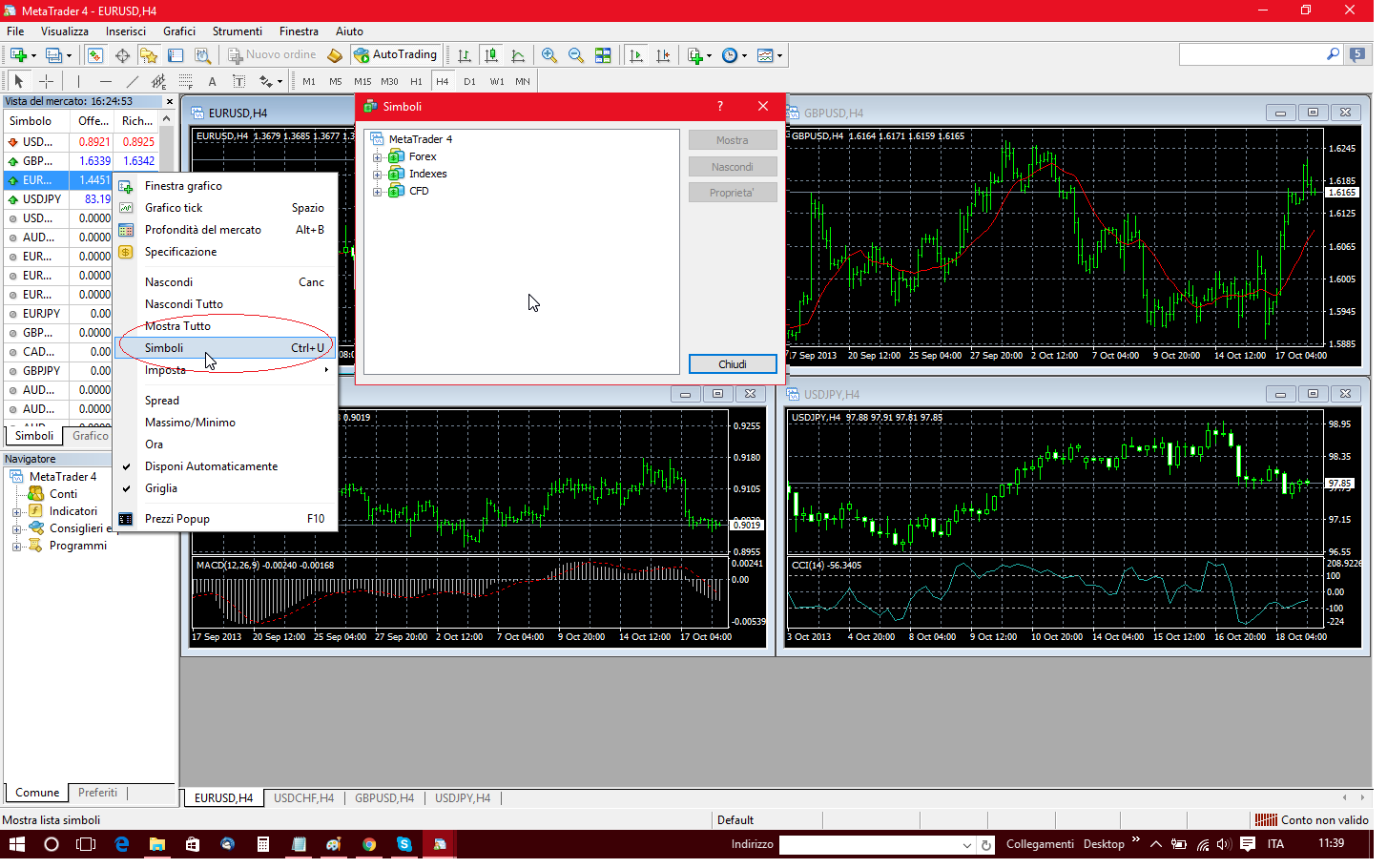The height and width of the screenshot is (868, 1387).
Task: Open the New Chart dropdown arrow
Action: point(33,56)
